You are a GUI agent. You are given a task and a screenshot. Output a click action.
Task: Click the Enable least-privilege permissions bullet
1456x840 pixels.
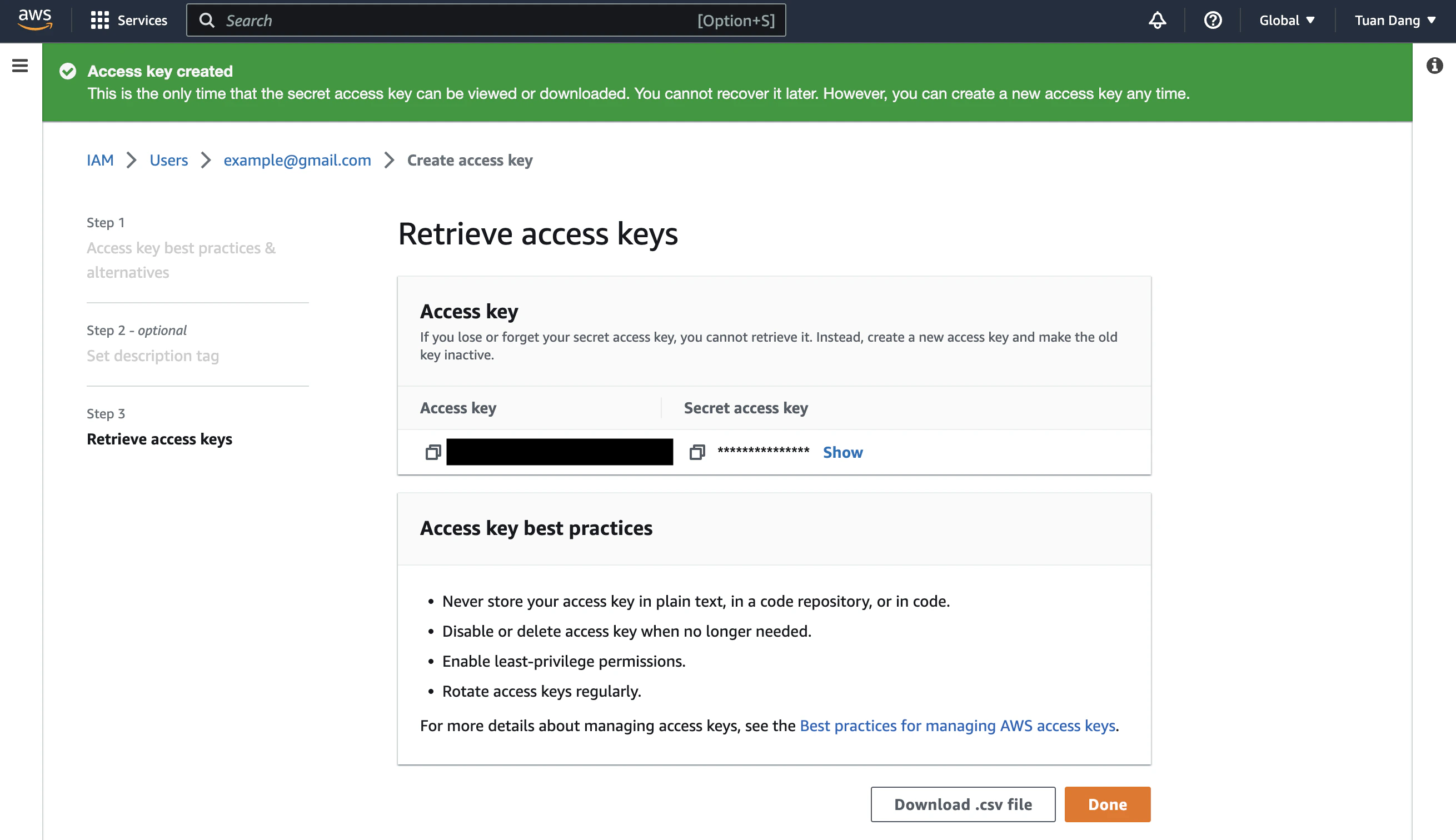coord(564,661)
